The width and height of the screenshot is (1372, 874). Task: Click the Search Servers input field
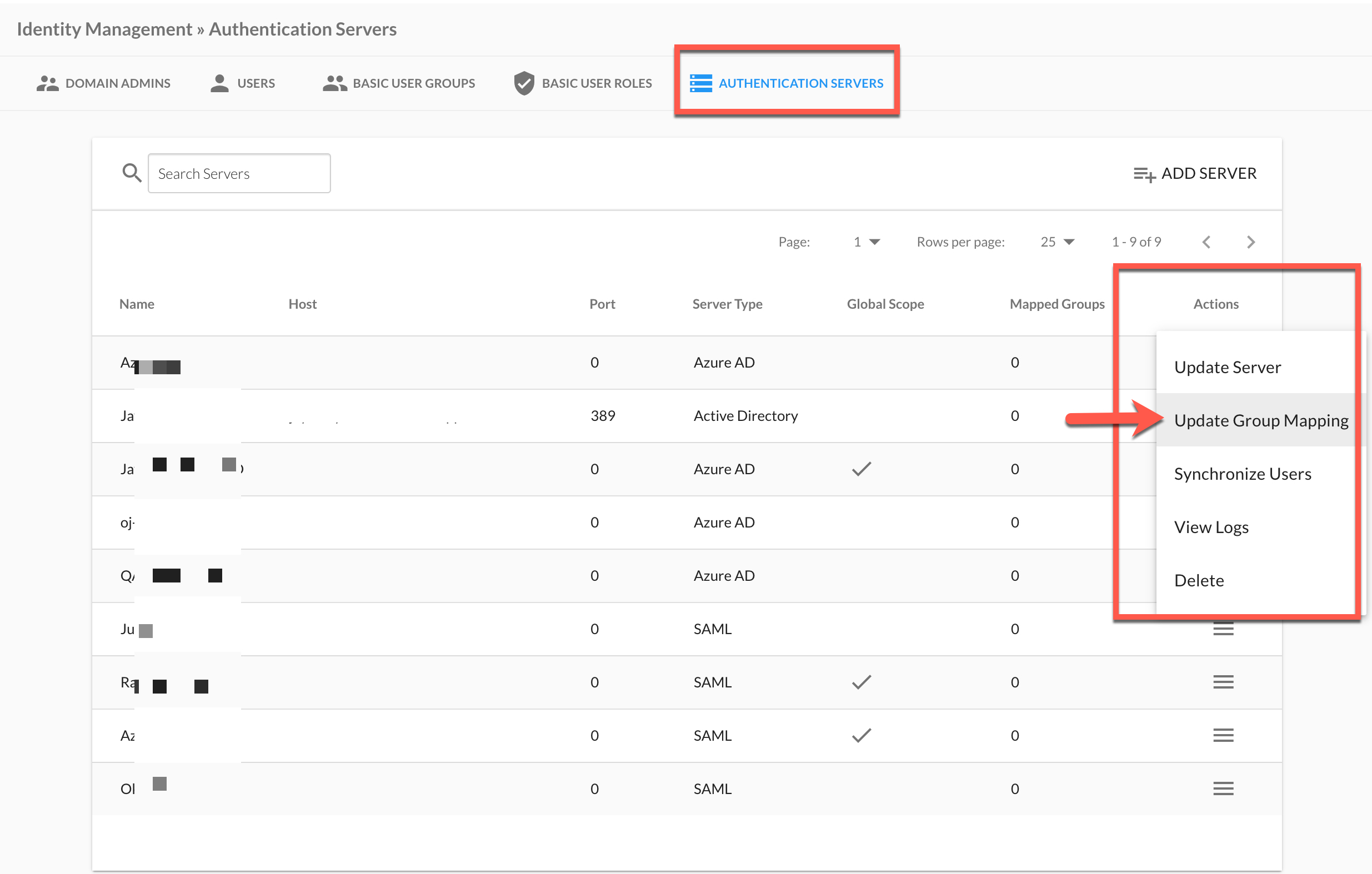click(x=239, y=173)
